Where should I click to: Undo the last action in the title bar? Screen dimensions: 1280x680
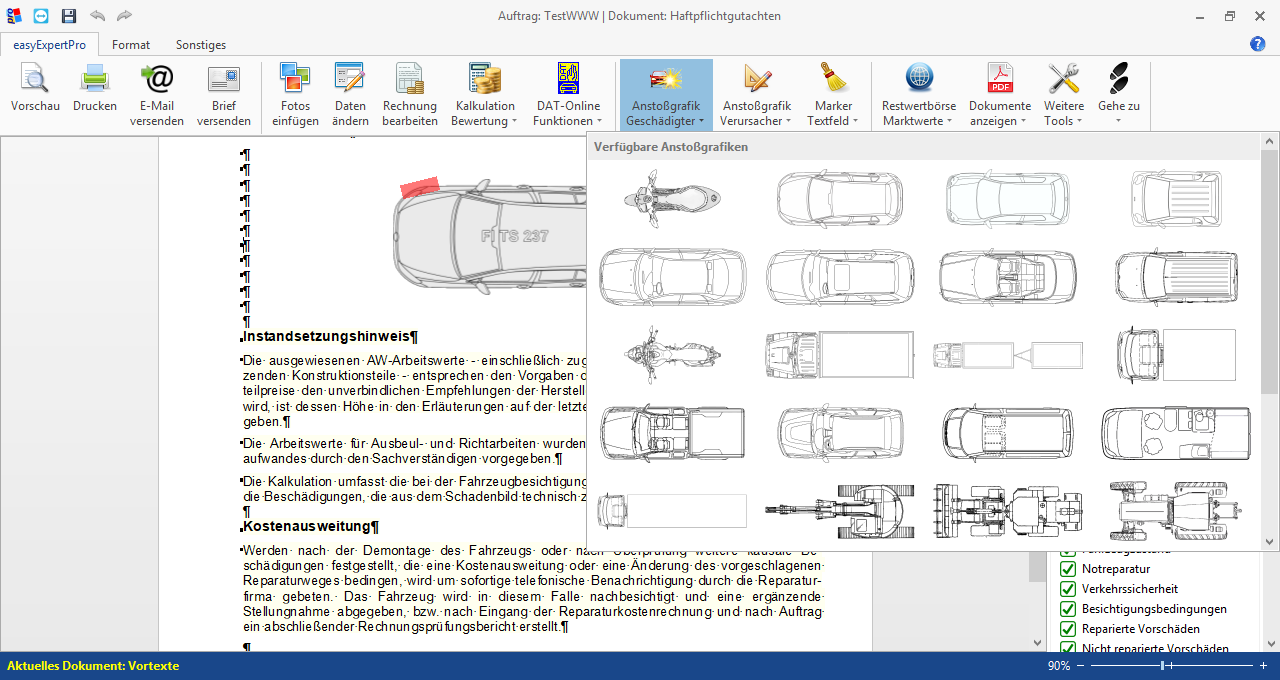(97, 16)
